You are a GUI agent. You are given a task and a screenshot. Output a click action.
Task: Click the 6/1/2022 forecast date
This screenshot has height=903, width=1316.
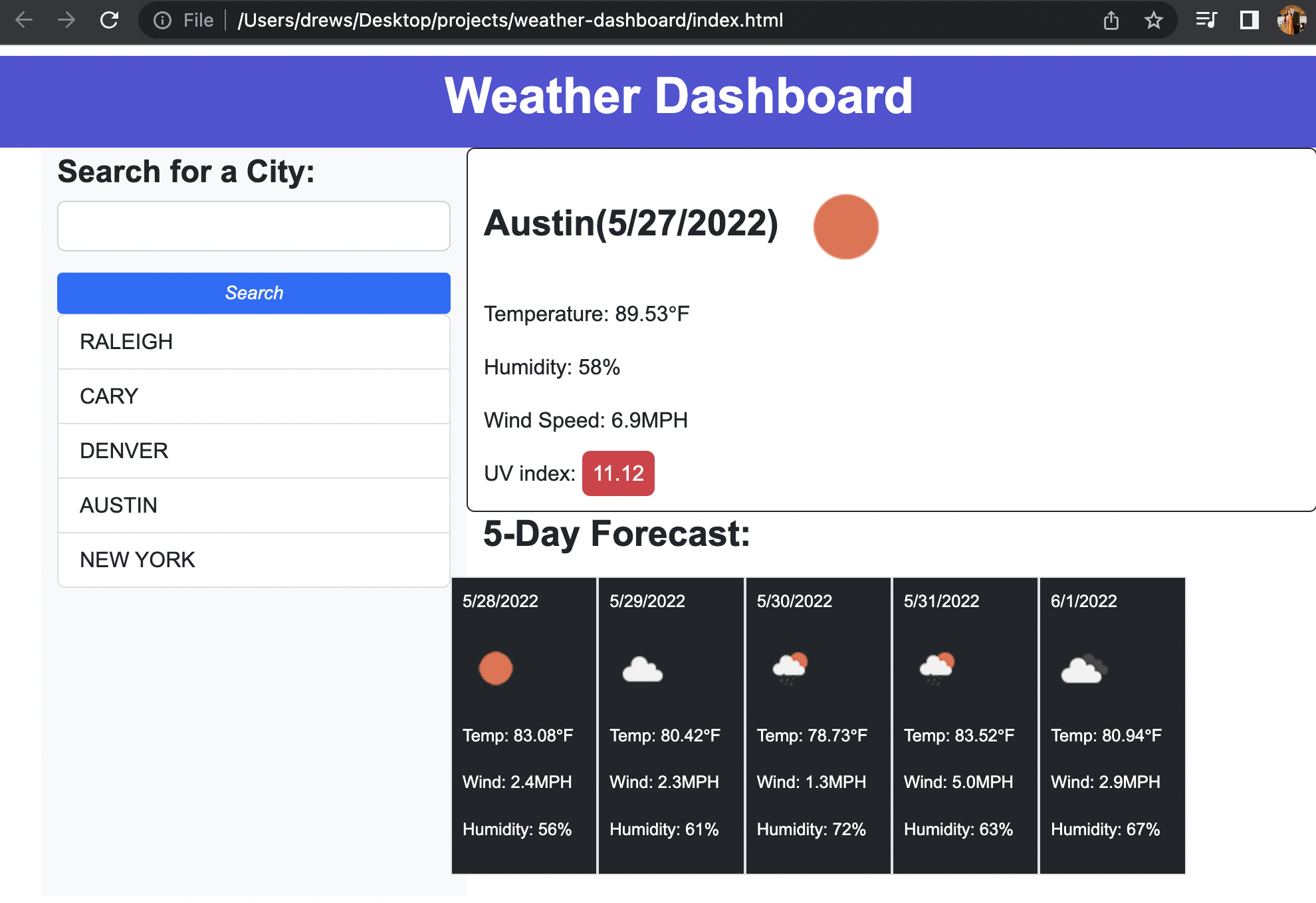pyautogui.click(x=1083, y=601)
